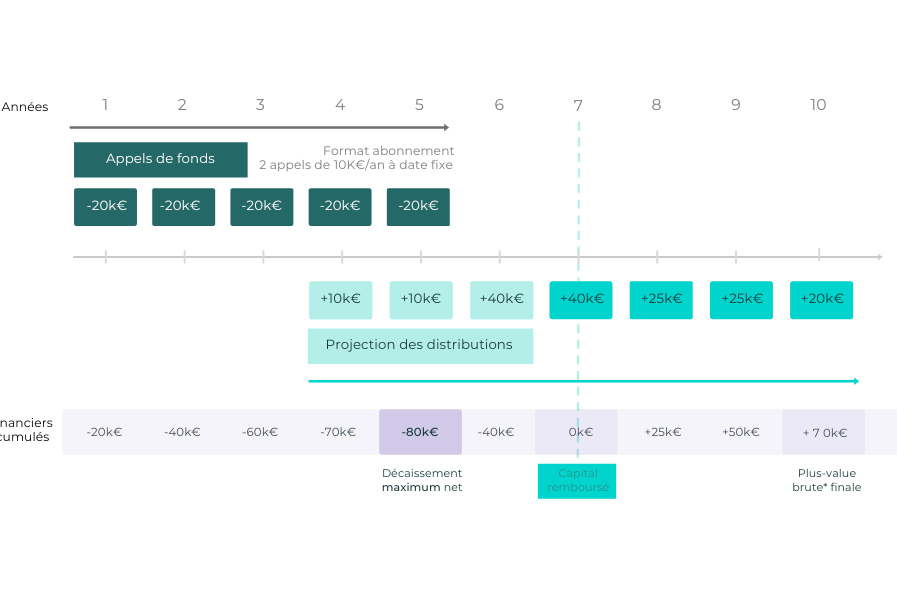Screen dimensions: 897x600
Task: Click the "Capital remboursé" turquoise label
Action: [x=577, y=481]
